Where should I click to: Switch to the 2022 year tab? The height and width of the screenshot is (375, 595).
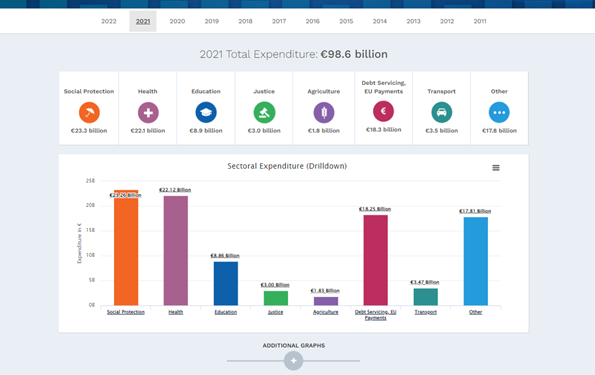pos(109,21)
